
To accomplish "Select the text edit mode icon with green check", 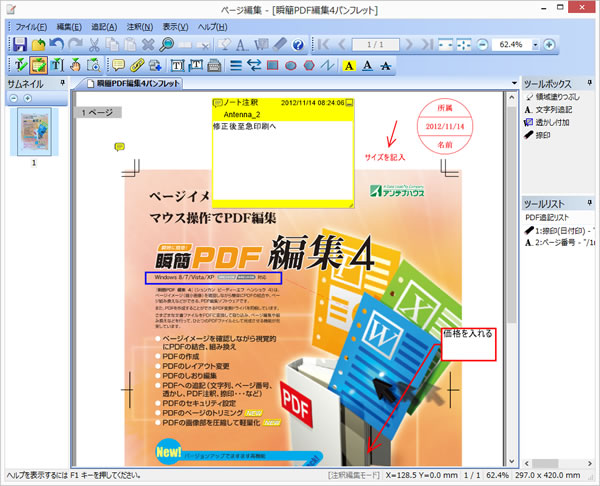I will [20, 65].
